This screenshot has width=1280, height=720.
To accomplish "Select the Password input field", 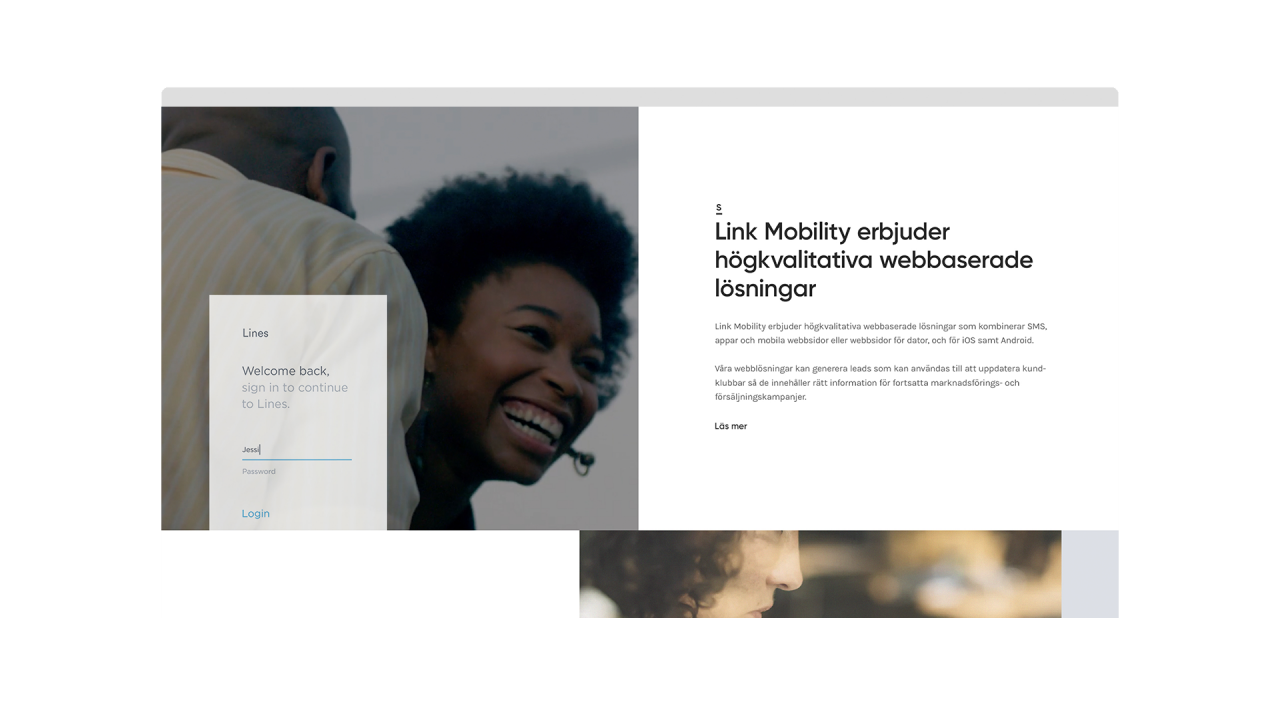I will tap(296, 471).
